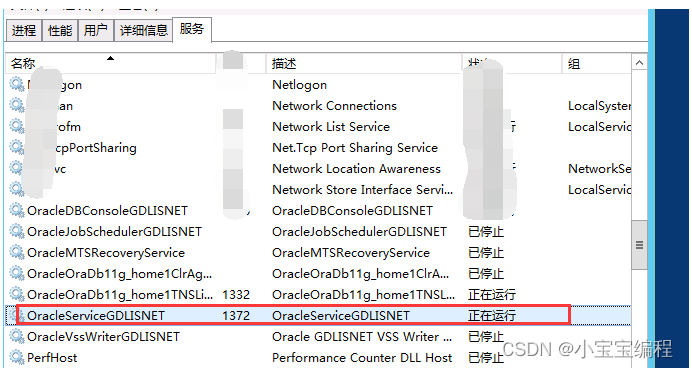The image size is (692, 380).
Task: Click 正在运行 status of OracleServiceGDLISNET
Action: (492, 316)
